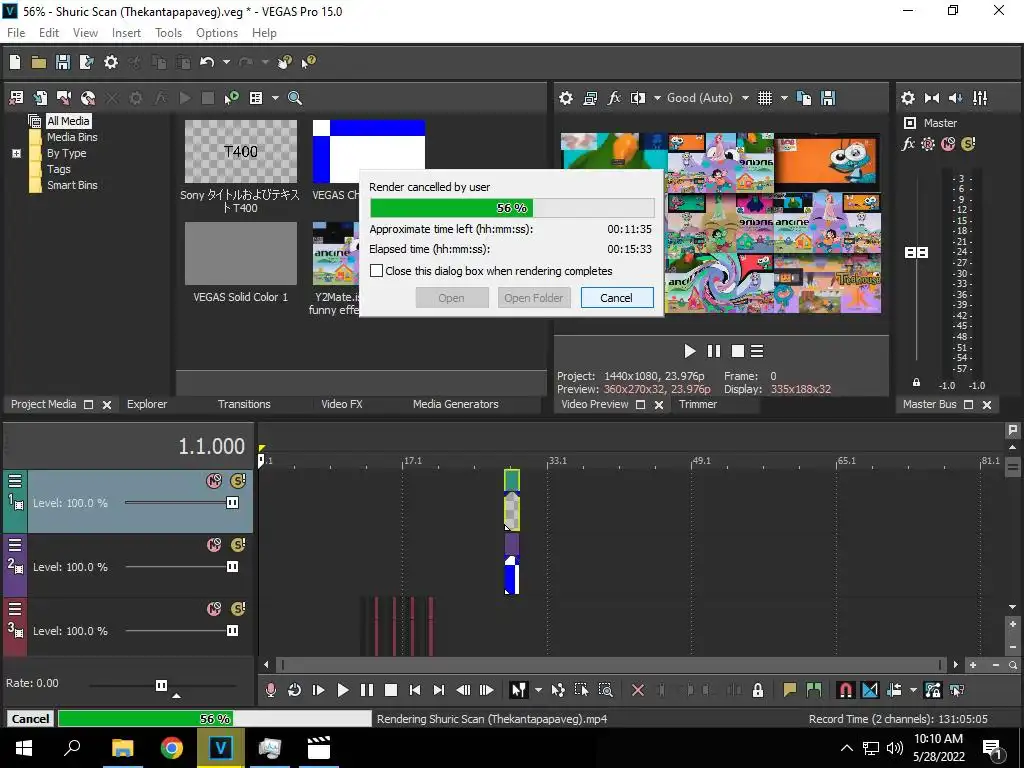
Task: Select the VEGAS Solid Color 1 thumbnail
Action: 240,253
